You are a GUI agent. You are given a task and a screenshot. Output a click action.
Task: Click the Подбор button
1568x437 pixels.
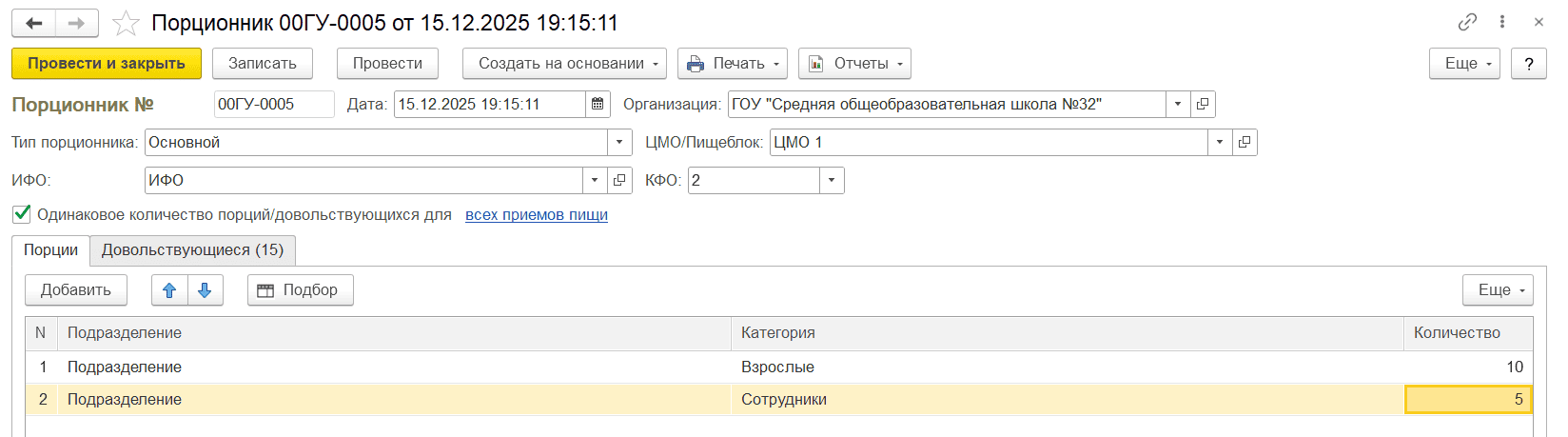300,290
